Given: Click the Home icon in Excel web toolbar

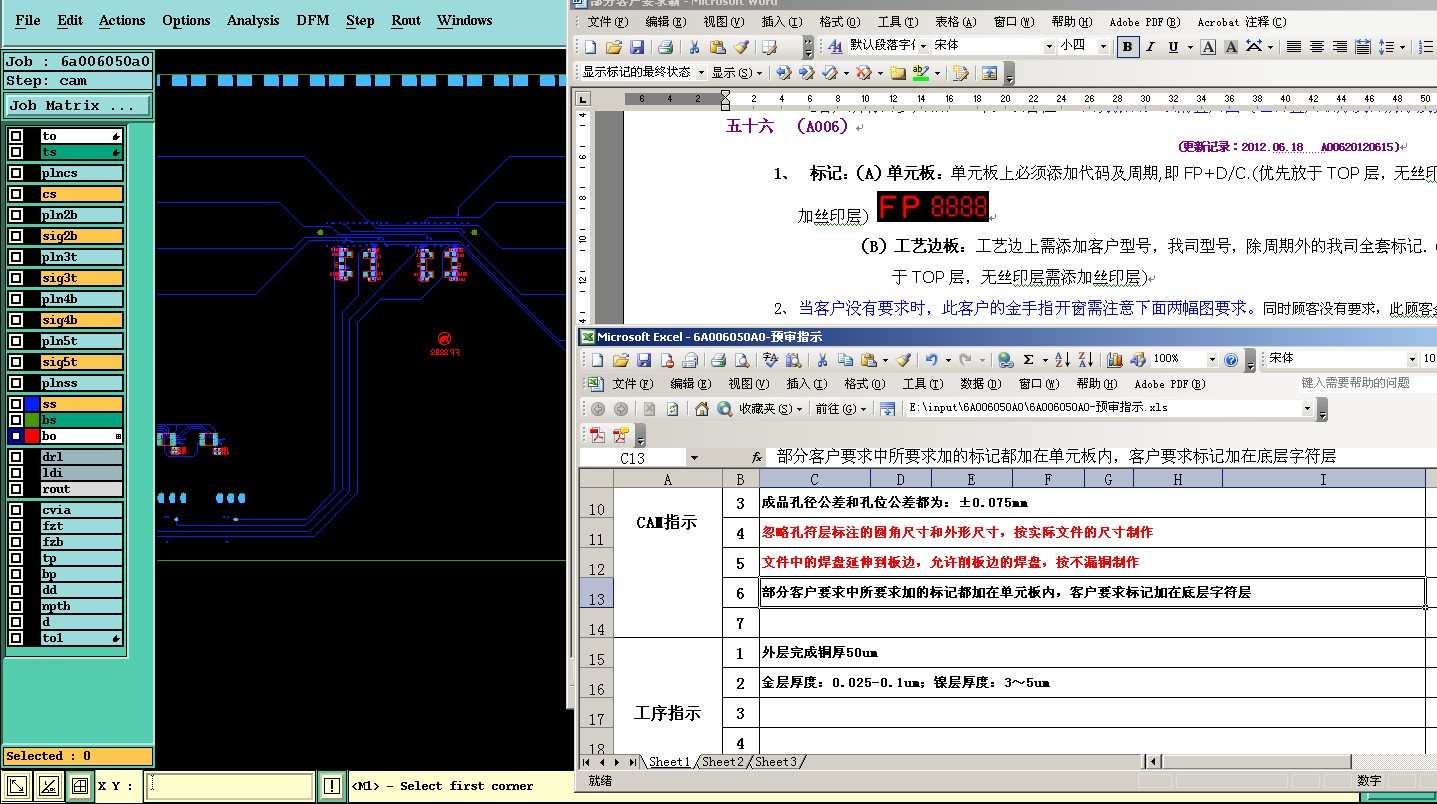Looking at the screenshot, I should [x=701, y=408].
